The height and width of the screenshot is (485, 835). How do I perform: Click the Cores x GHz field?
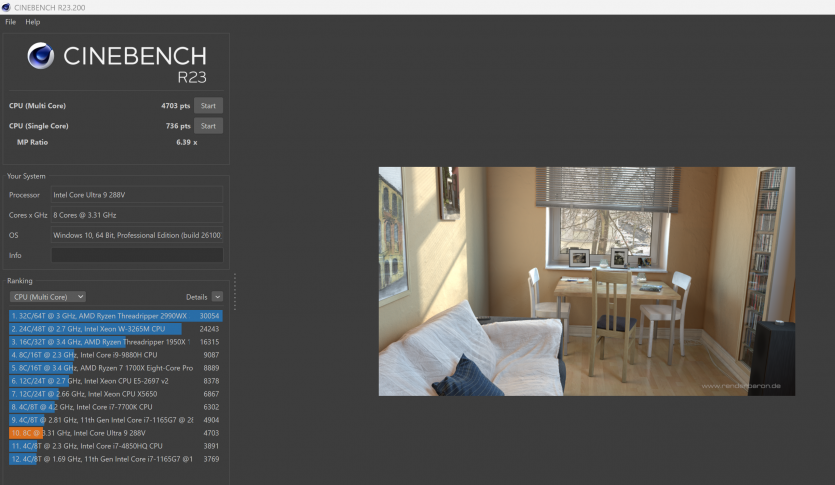coord(136,215)
